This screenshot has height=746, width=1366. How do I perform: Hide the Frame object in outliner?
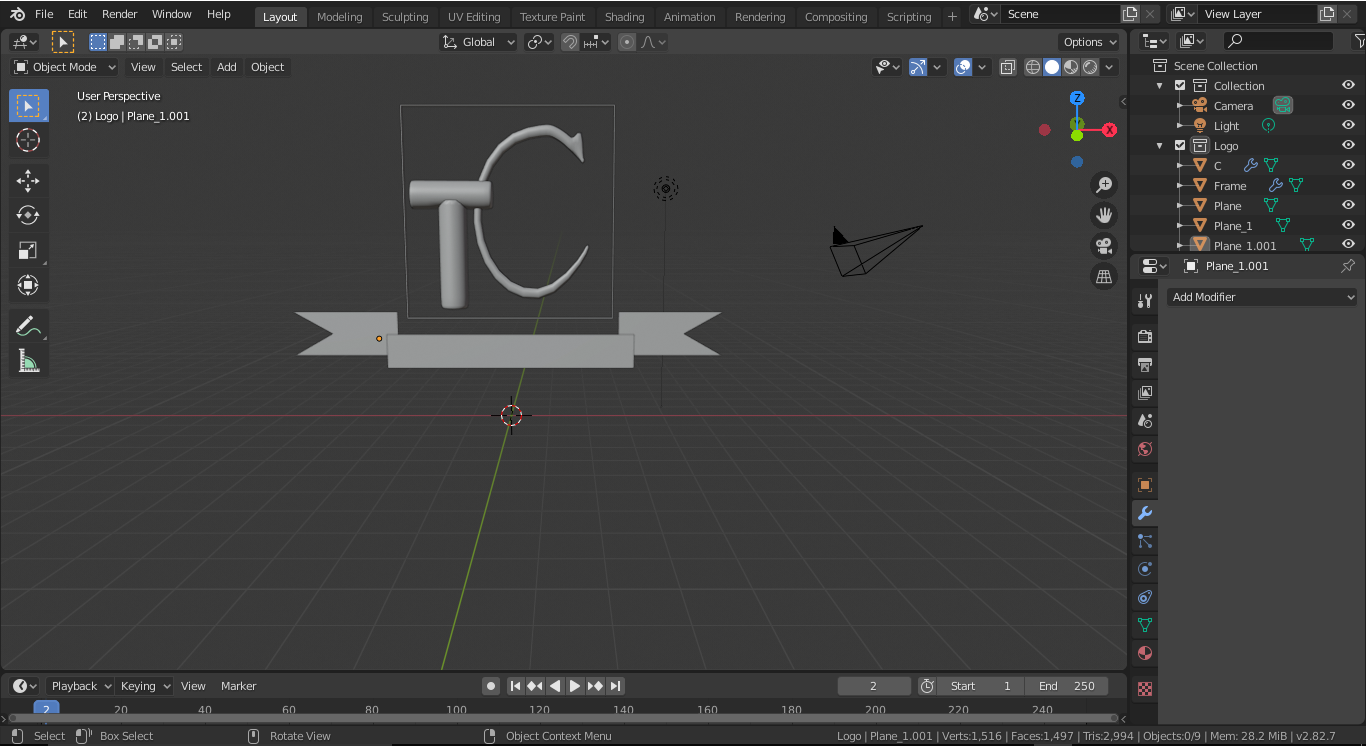1348,186
